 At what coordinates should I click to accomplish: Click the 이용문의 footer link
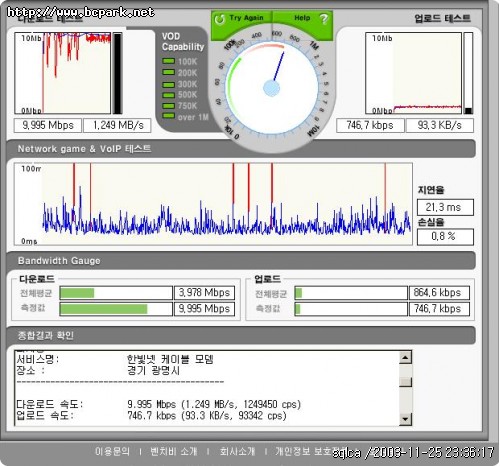[x=112, y=451]
